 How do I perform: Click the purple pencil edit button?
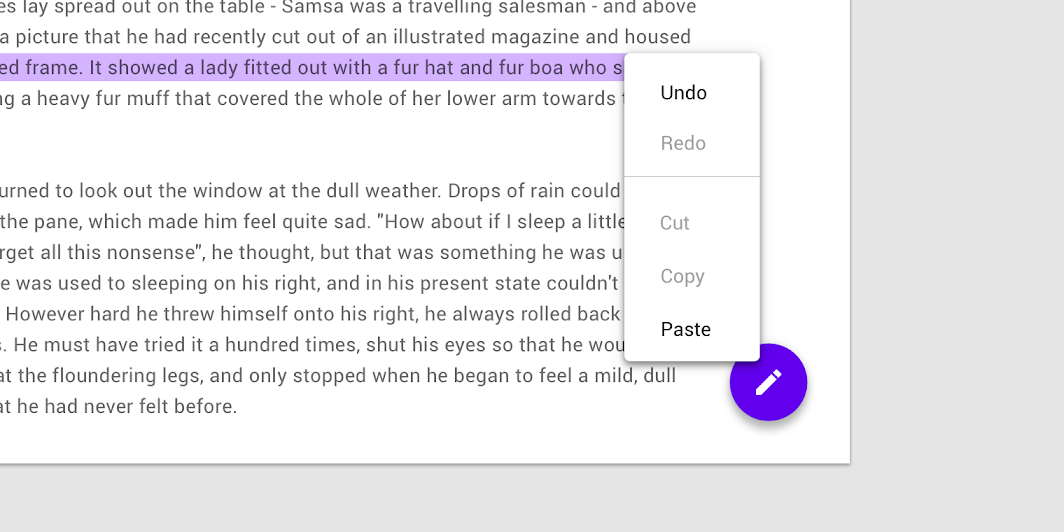(768, 382)
